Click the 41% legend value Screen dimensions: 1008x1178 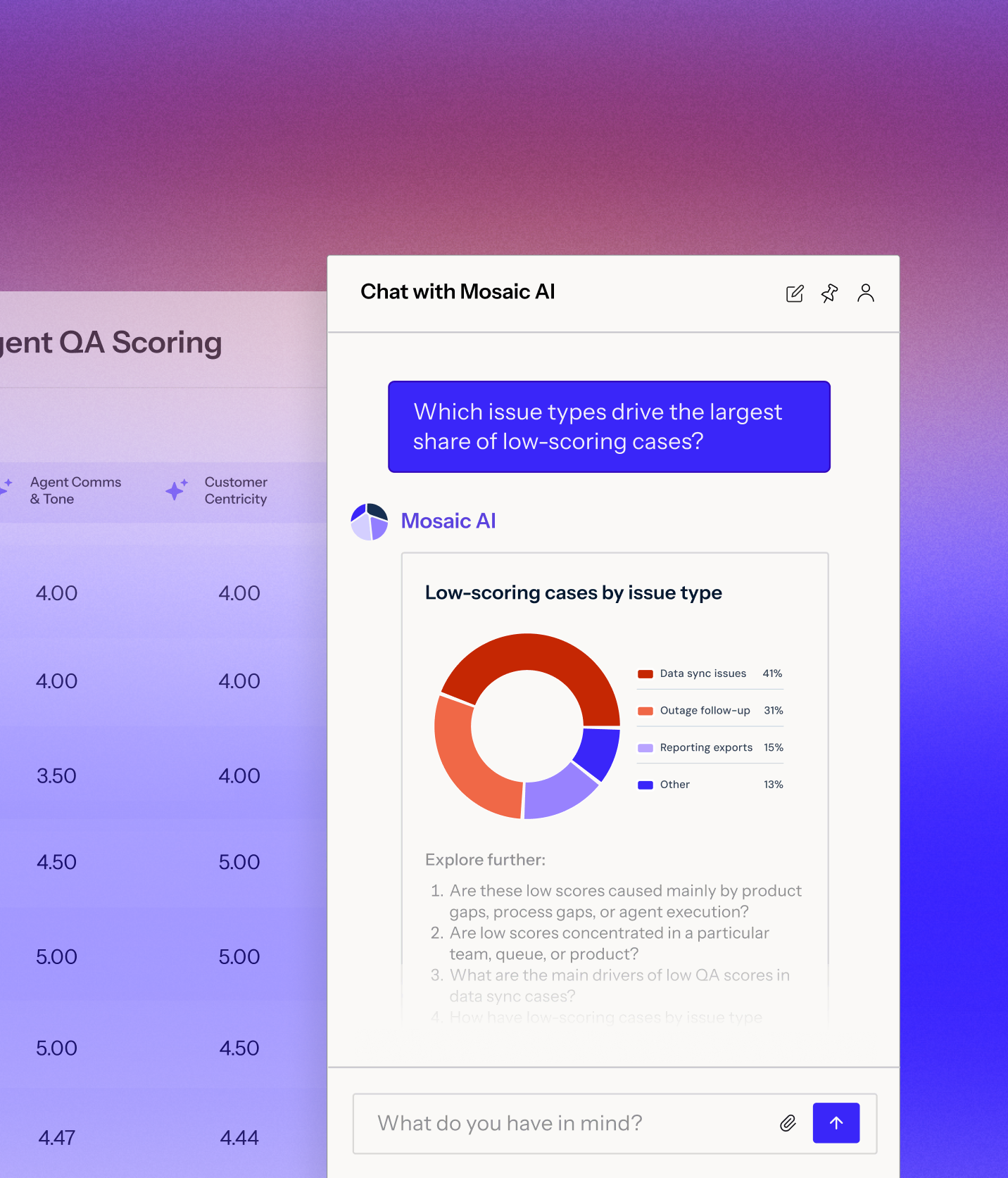click(773, 673)
